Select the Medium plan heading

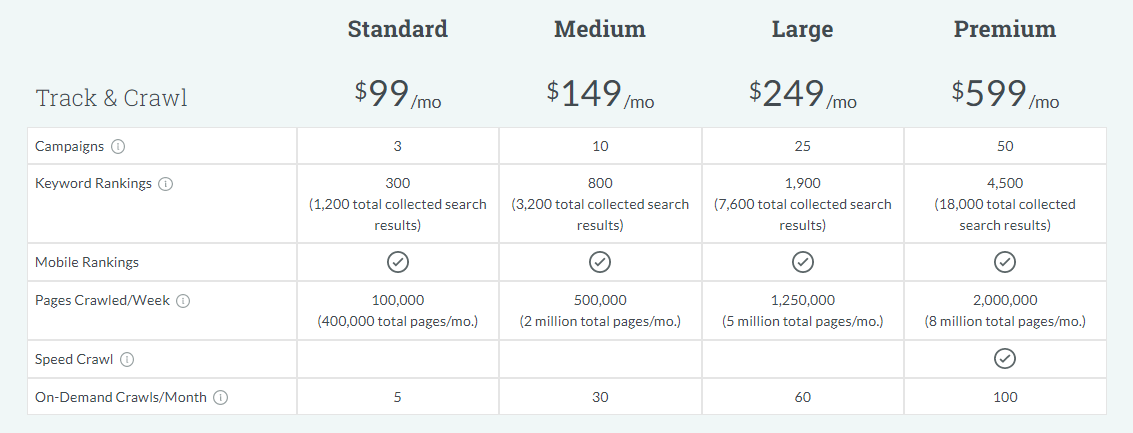[x=600, y=29]
